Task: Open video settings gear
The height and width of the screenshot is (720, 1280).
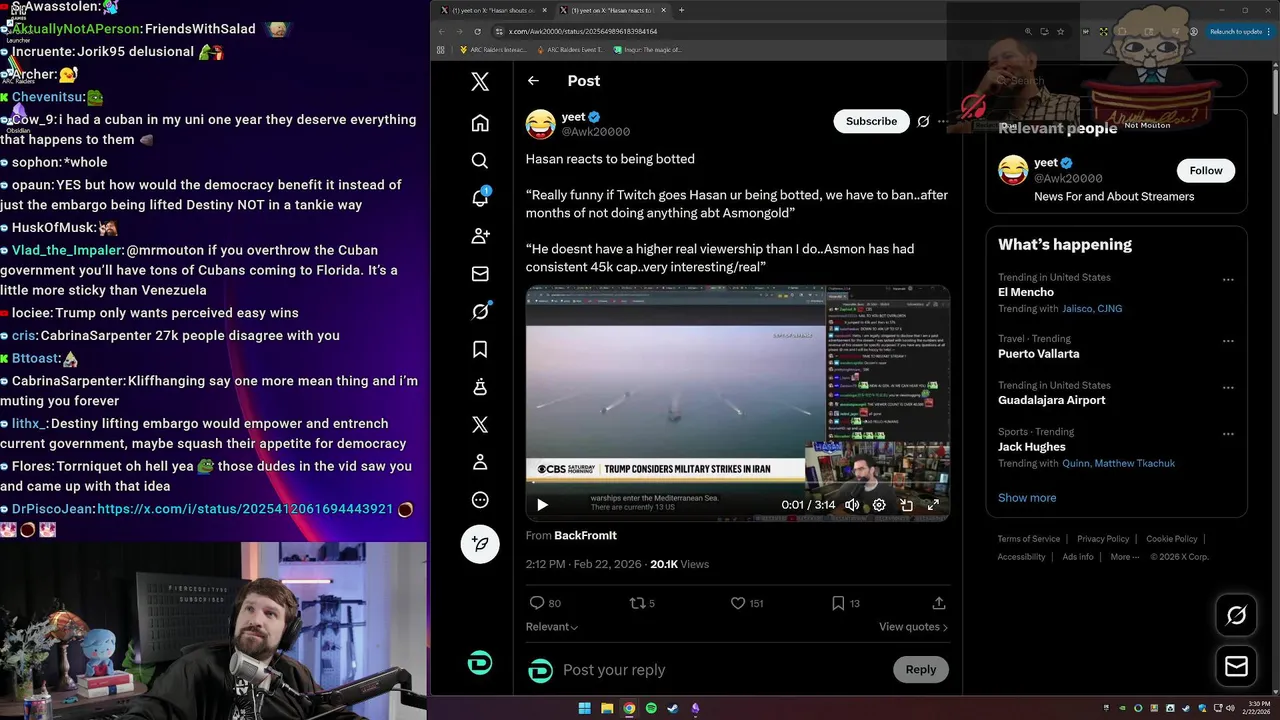Action: point(879,505)
